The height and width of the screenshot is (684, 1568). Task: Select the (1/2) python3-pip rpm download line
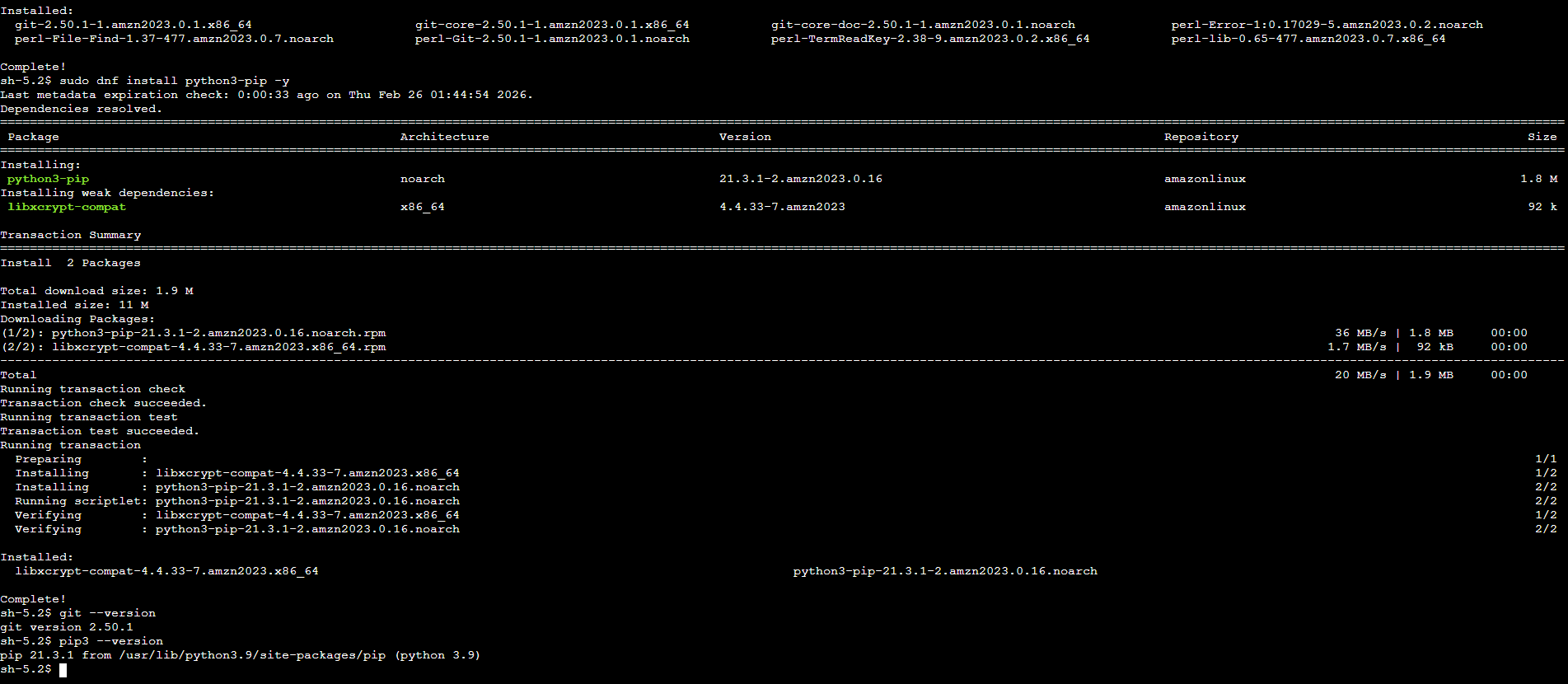coord(193,333)
